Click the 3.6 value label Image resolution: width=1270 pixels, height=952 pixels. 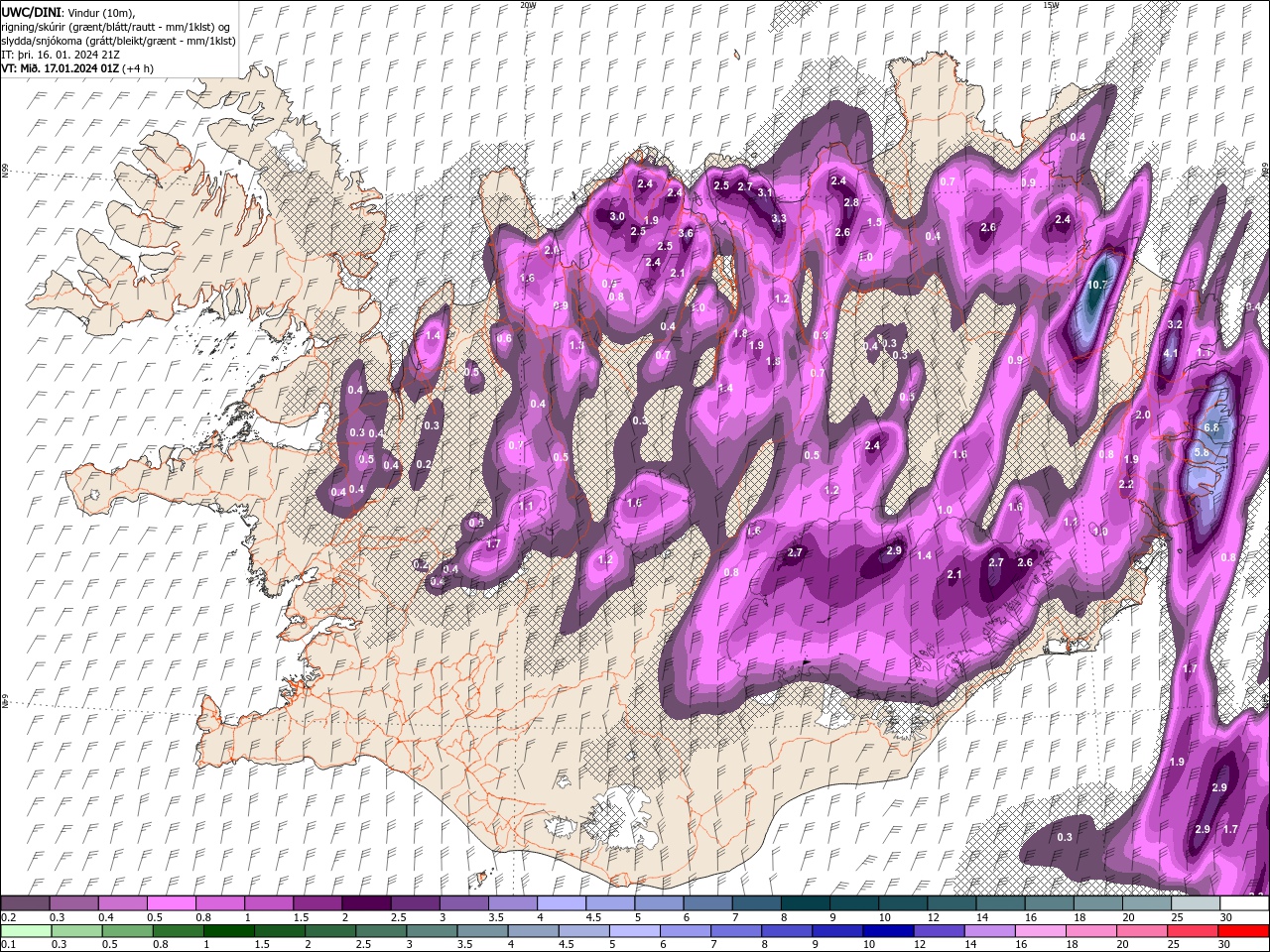[686, 233]
